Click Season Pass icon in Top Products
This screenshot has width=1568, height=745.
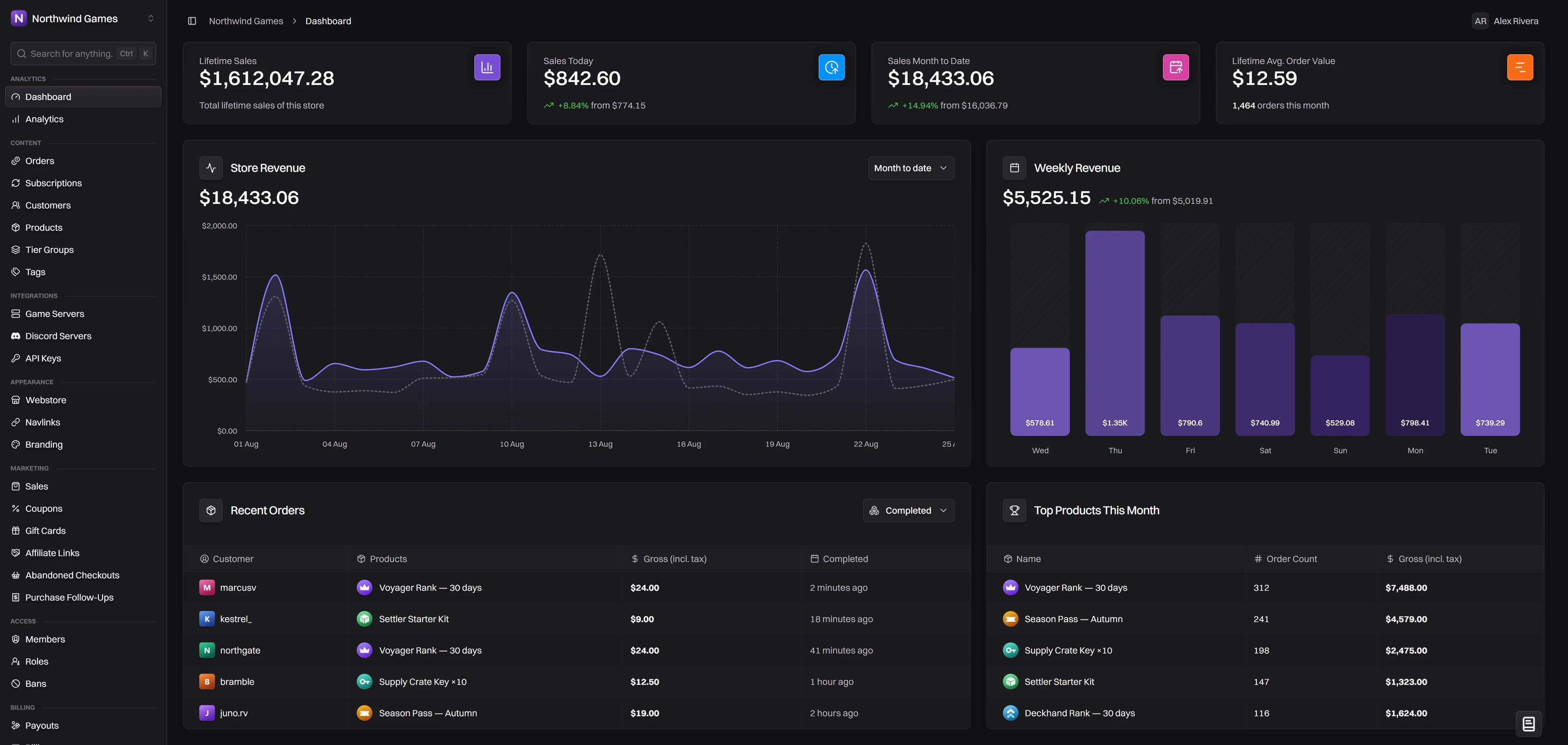click(1011, 619)
